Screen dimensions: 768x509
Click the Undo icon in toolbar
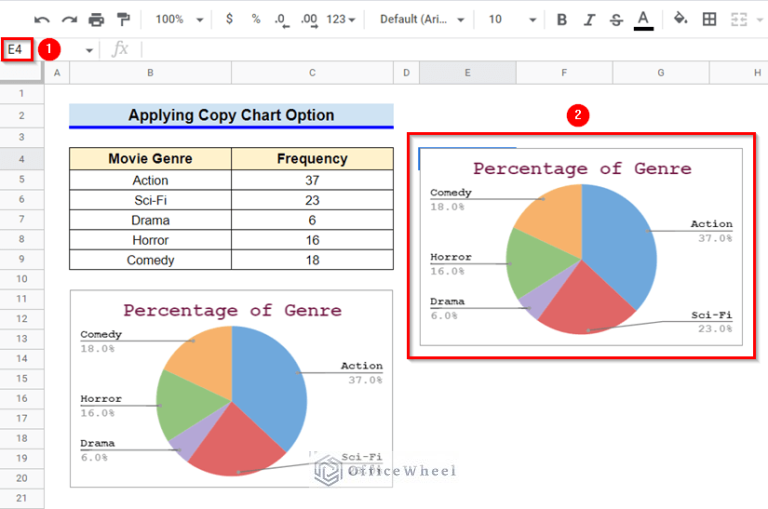(42, 19)
